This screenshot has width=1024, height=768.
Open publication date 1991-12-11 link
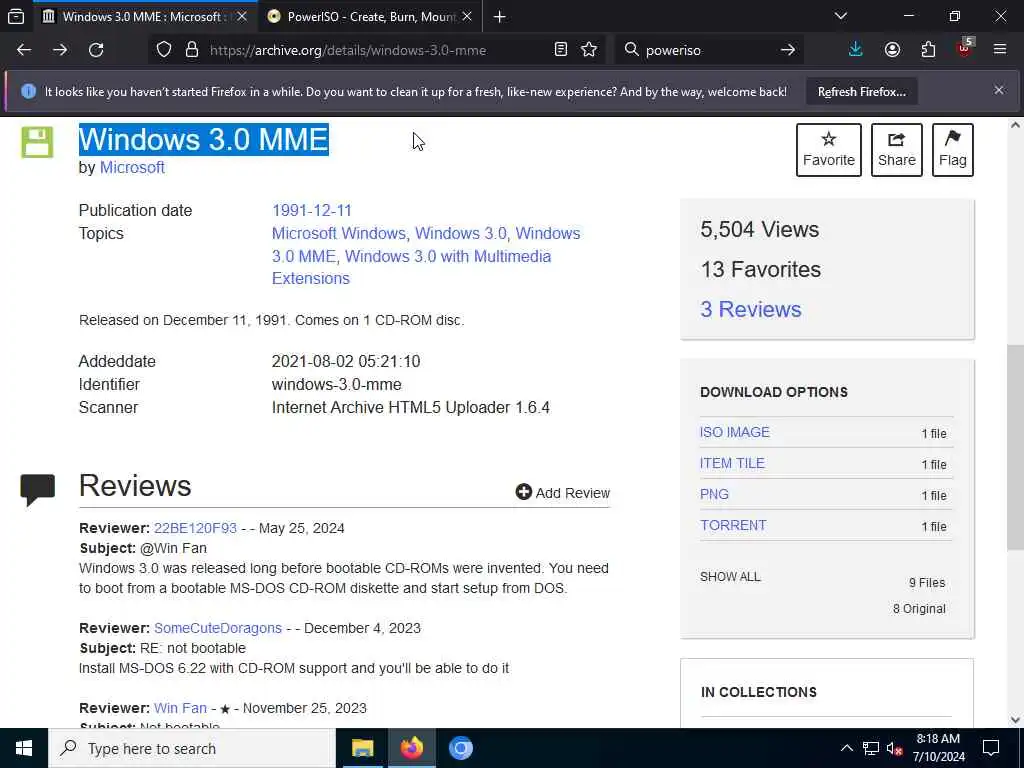click(x=312, y=210)
